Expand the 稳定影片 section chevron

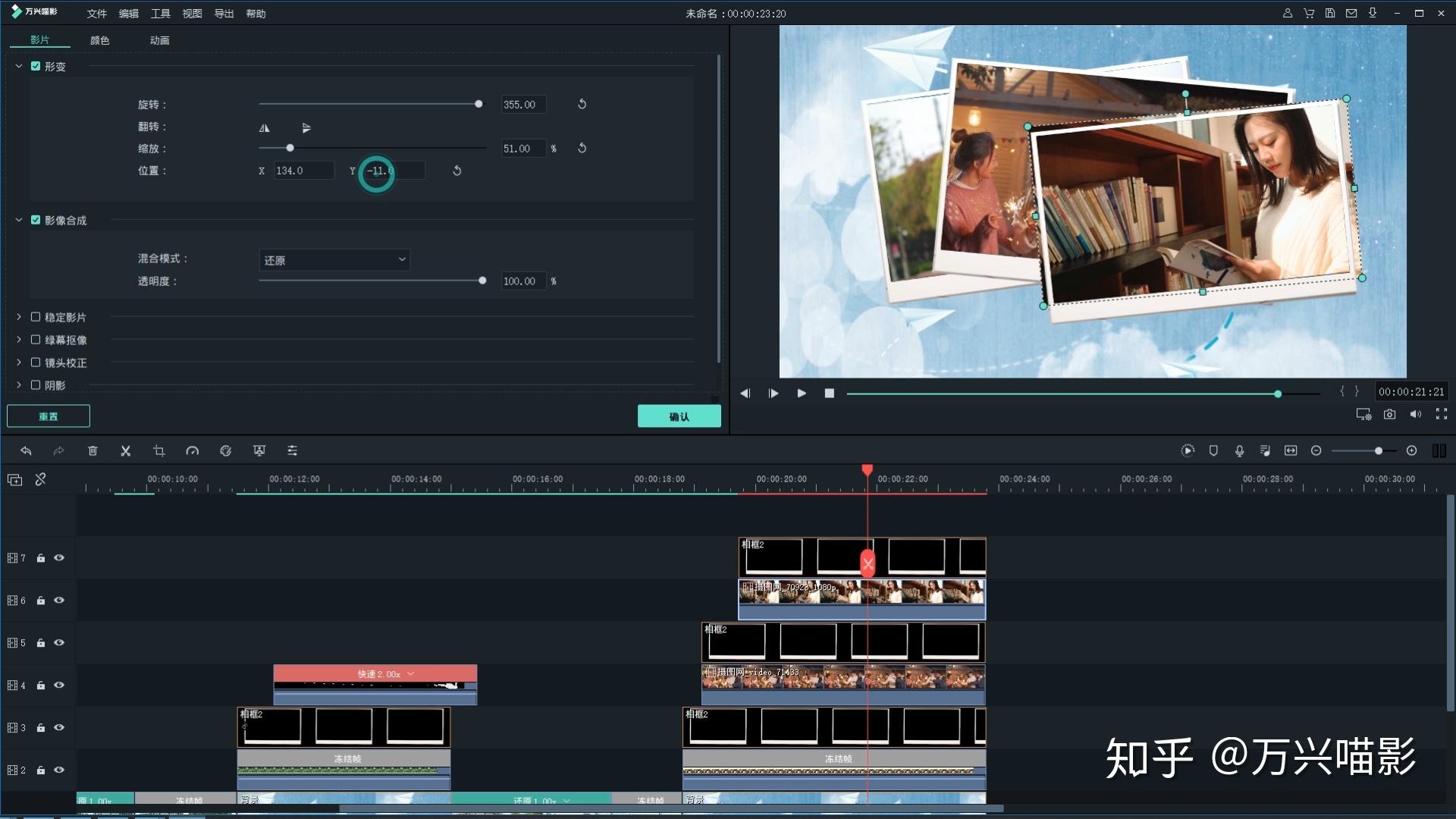(x=19, y=317)
